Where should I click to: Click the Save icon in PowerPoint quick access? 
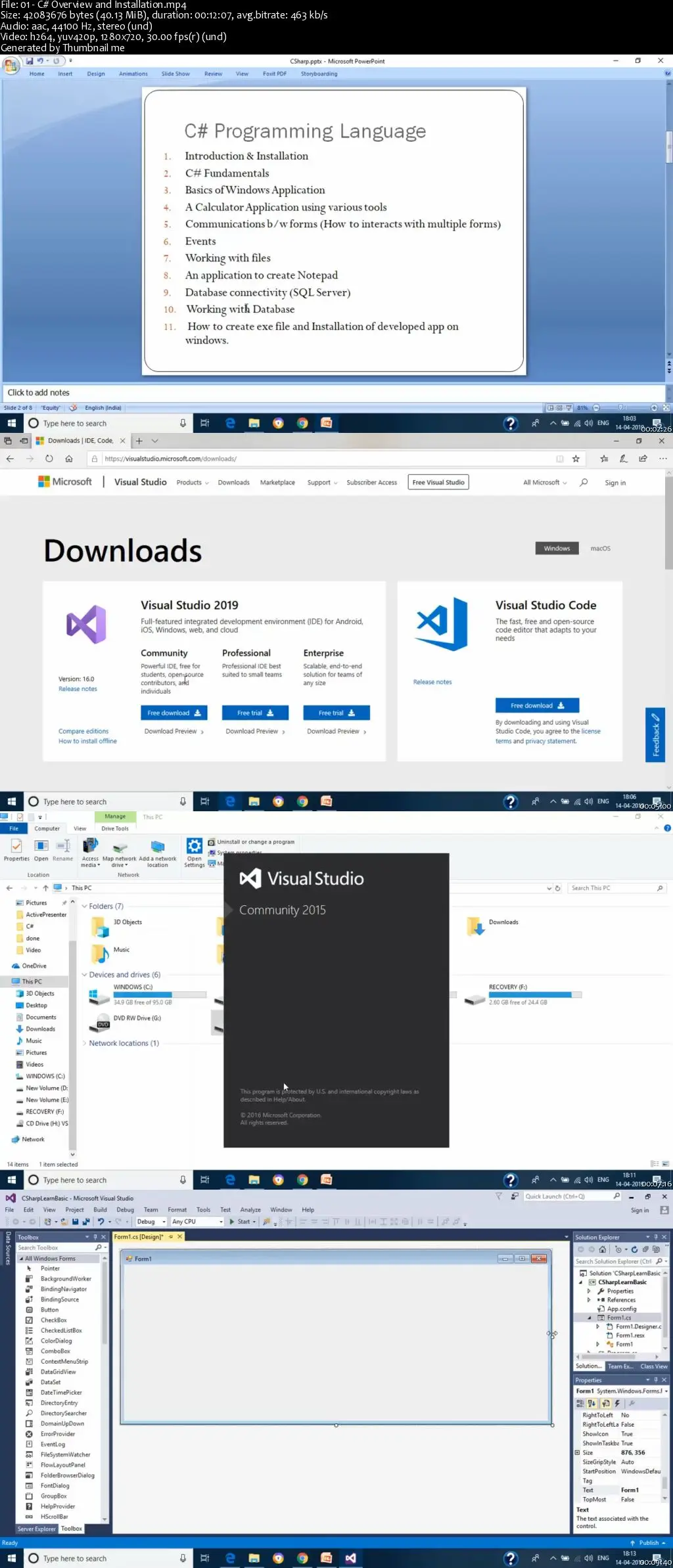[30, 61]
